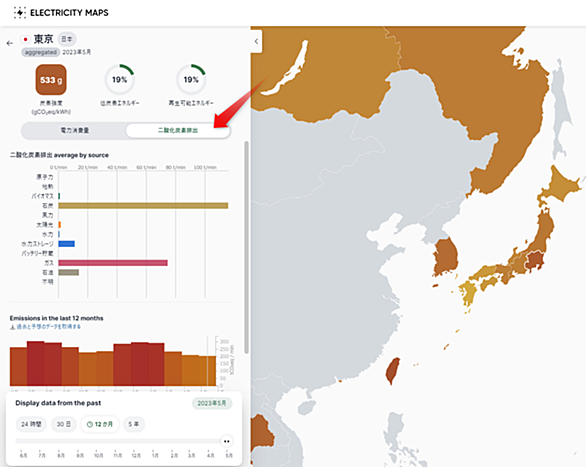Screen dimensions: 586x467
Task: Click the 石炭 coal emissions bar
Action: pos(143,206)
